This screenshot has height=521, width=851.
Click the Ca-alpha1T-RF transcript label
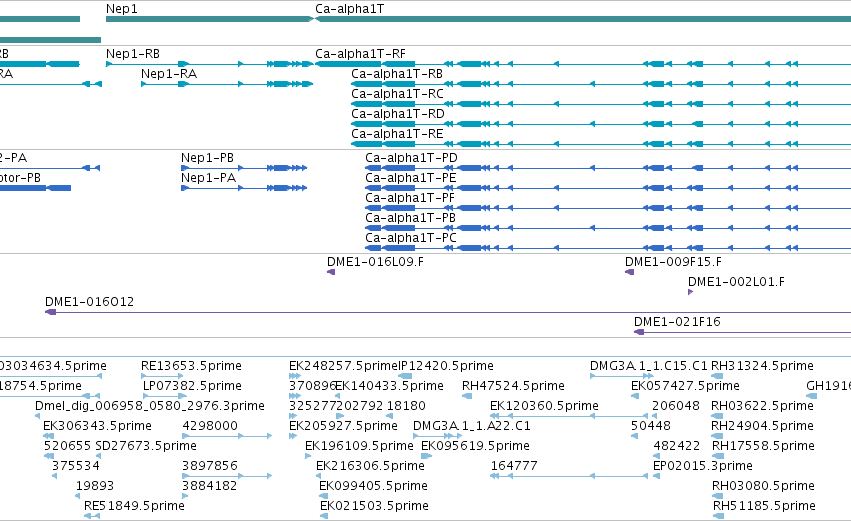(360, 54)
